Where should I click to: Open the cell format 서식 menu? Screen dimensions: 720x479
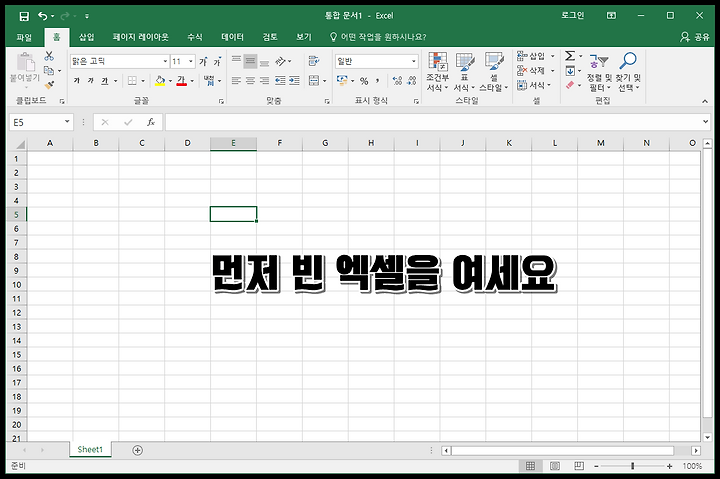pos(534,85)
